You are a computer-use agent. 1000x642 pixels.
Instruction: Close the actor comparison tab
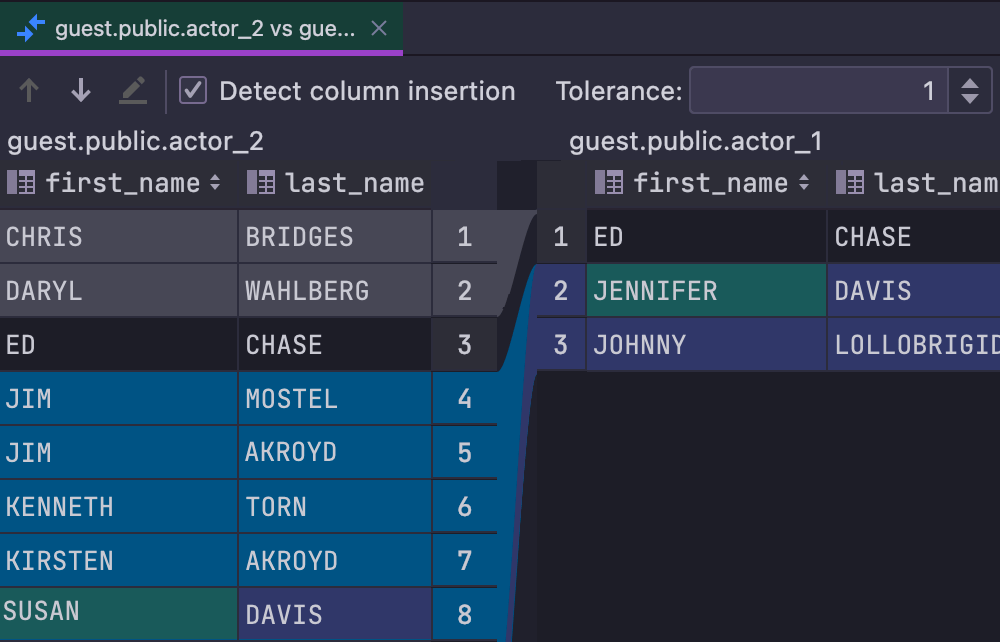click(x=379, y=29)
